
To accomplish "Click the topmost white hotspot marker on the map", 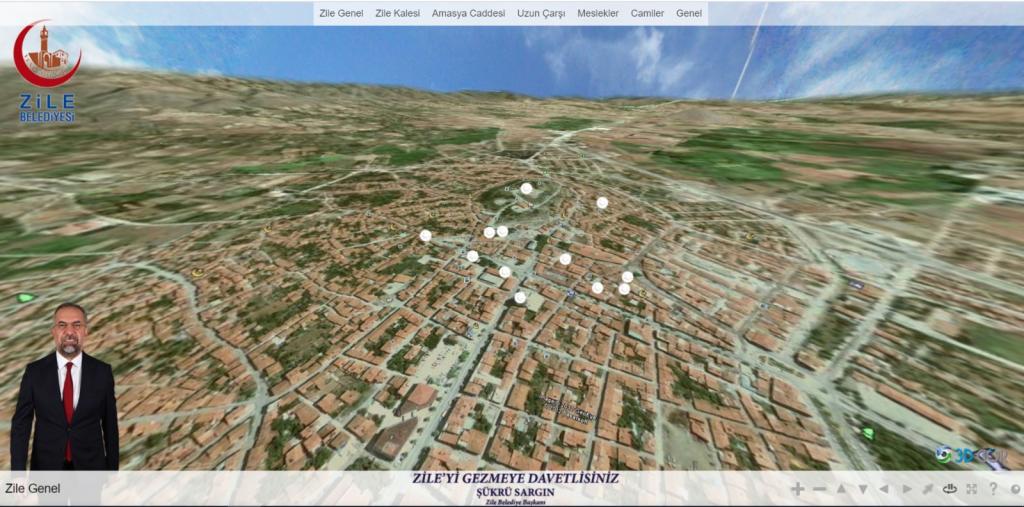I will (x=526, y=188).
